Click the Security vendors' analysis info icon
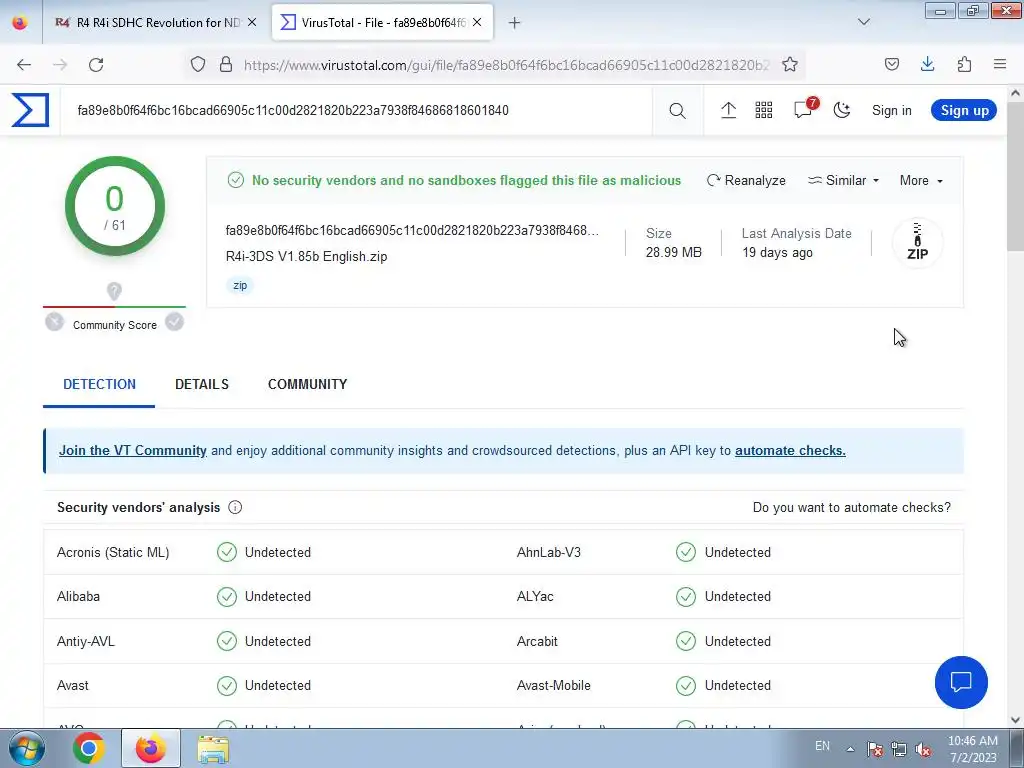The image size is (1024, 768). click(235, 507)
